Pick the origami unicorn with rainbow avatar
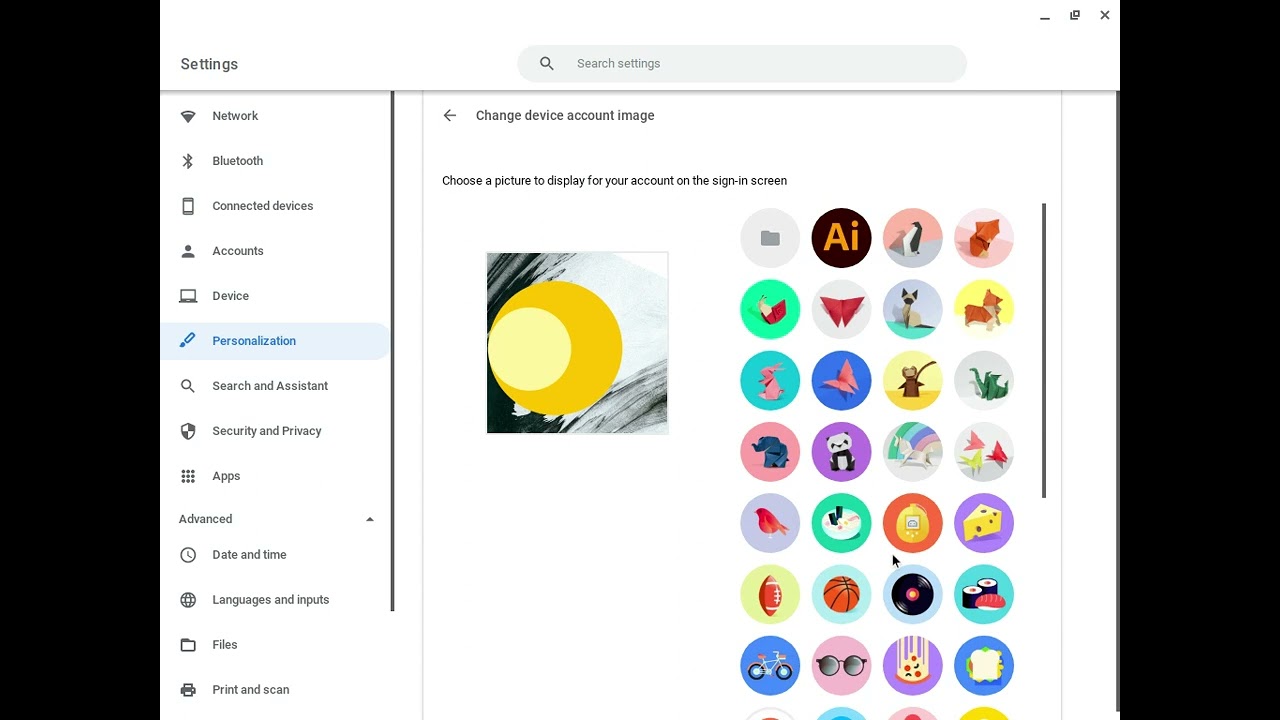 pos(912,452)
